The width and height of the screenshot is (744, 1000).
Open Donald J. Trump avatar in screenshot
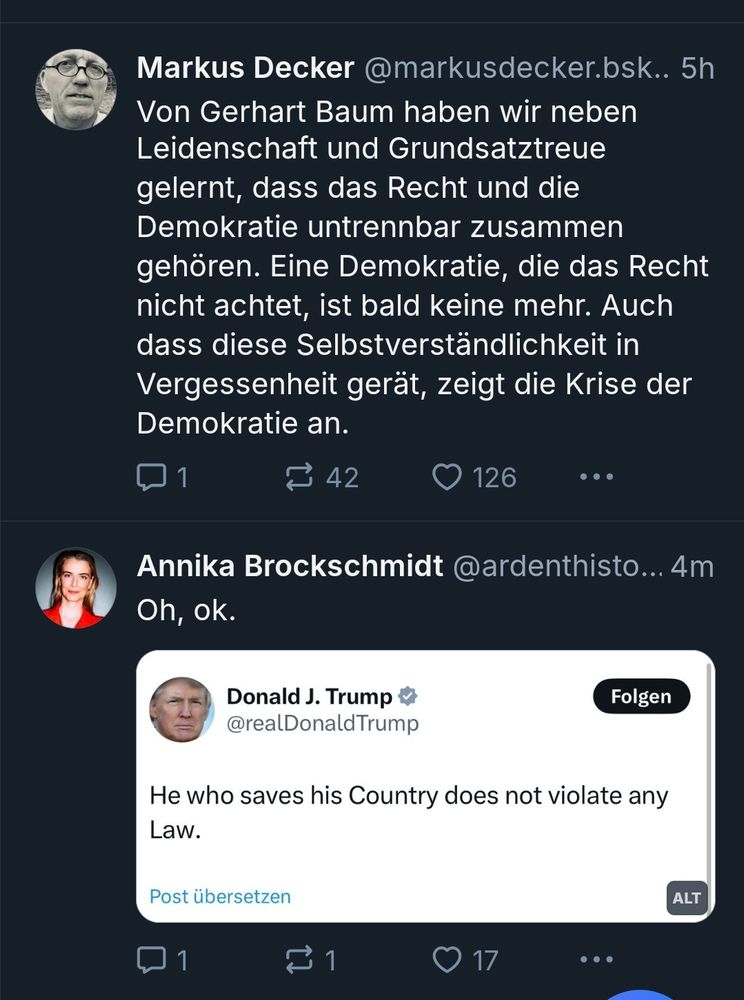tap(182, 709)
